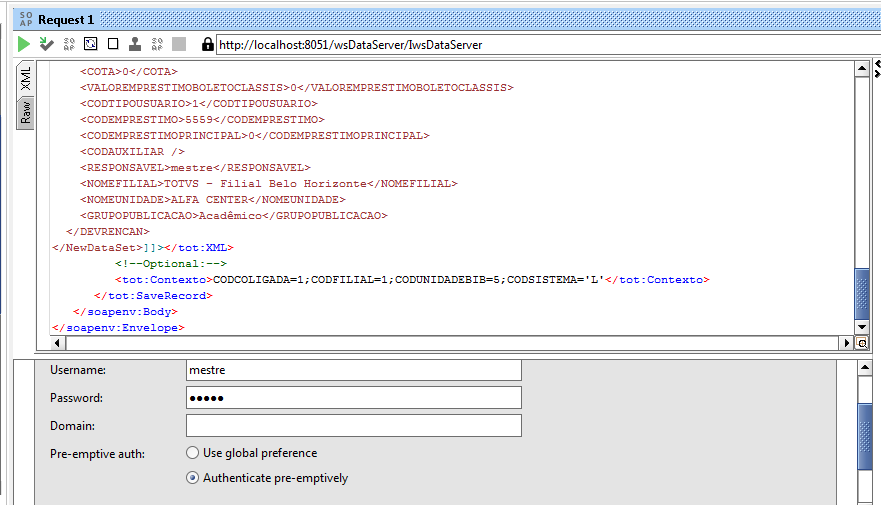Screen dimensions: 881x505
Task: Cancel request with the gray stop square
Action: click(x=179, y=44)
